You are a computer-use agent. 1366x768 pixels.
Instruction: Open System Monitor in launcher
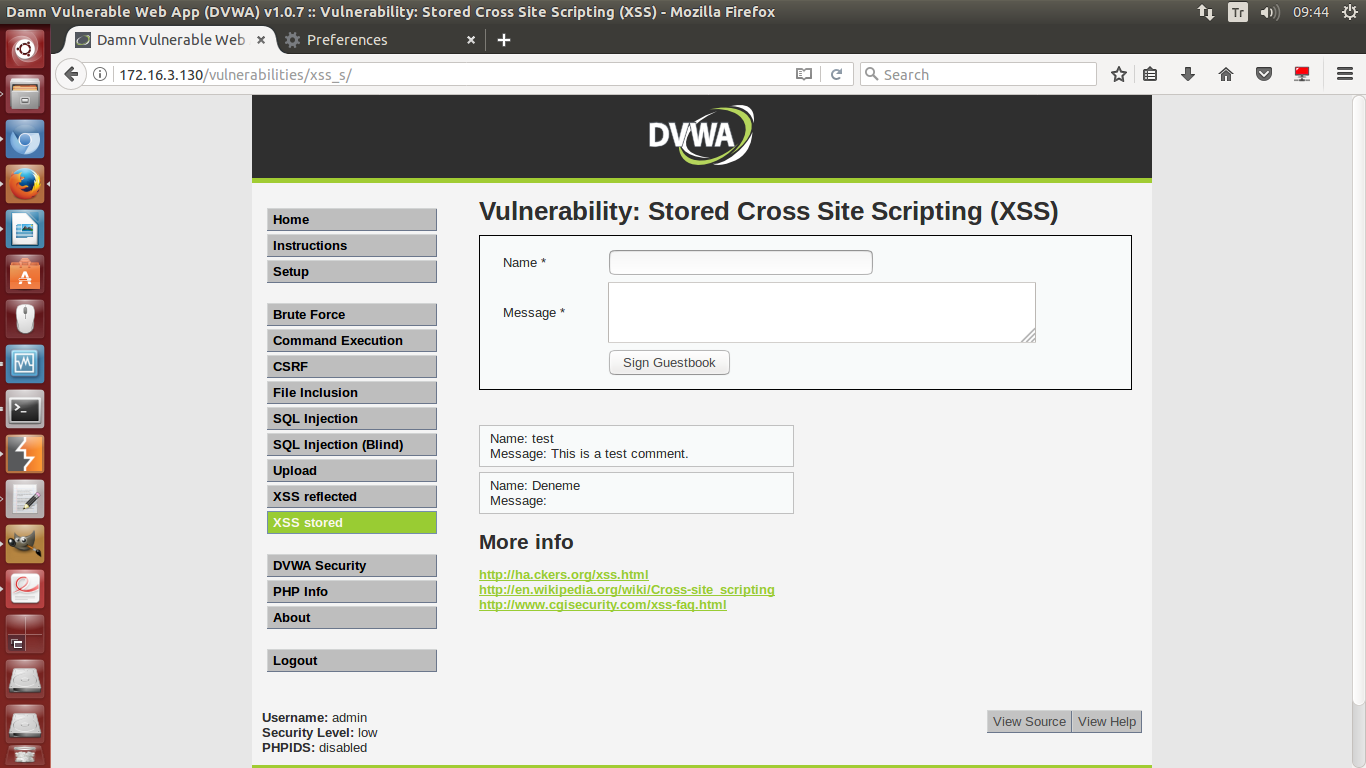(x=25, y=364)
